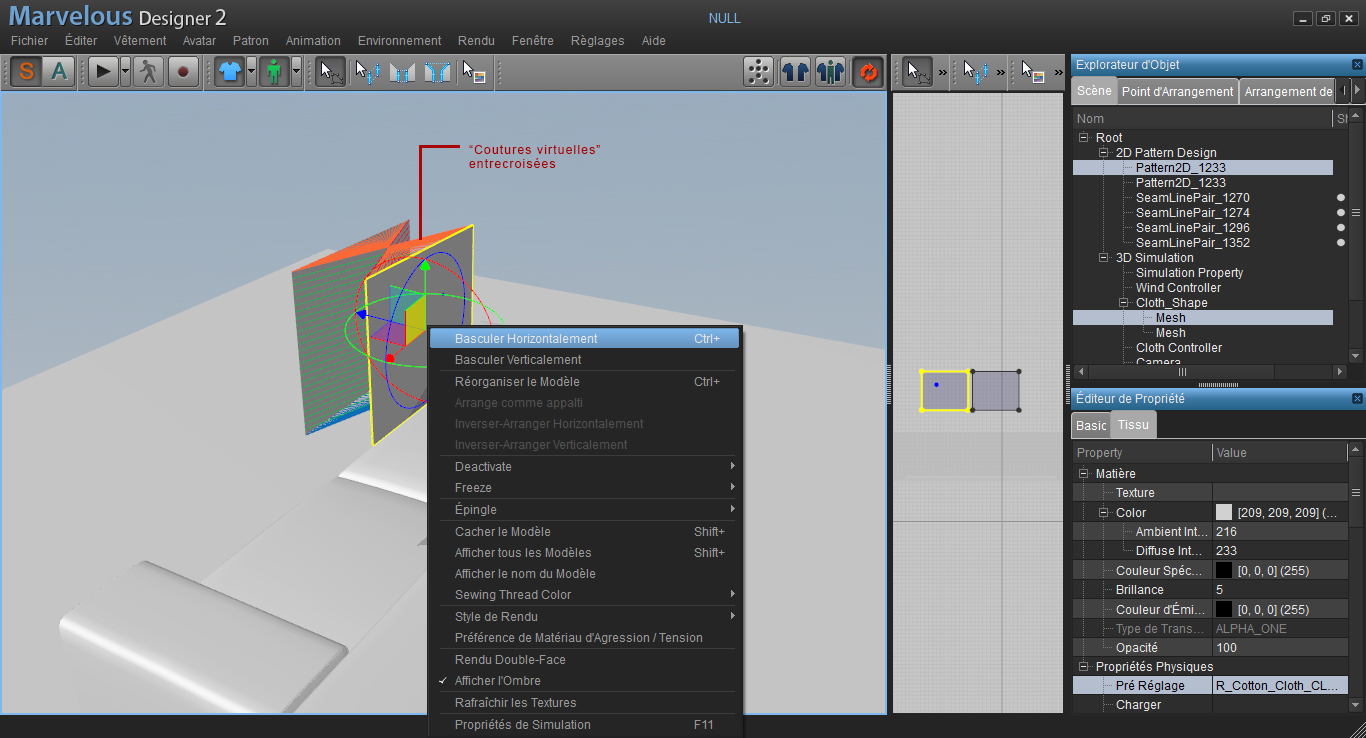Open the Environnement menu
This screenshot has height=738, width=1366.
point(399,41)
